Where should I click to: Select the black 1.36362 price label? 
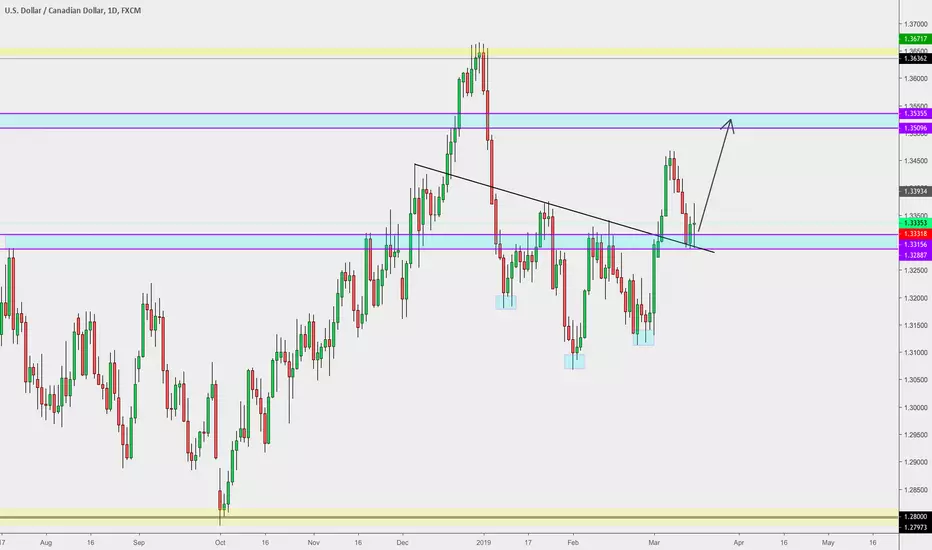(915, 58)
